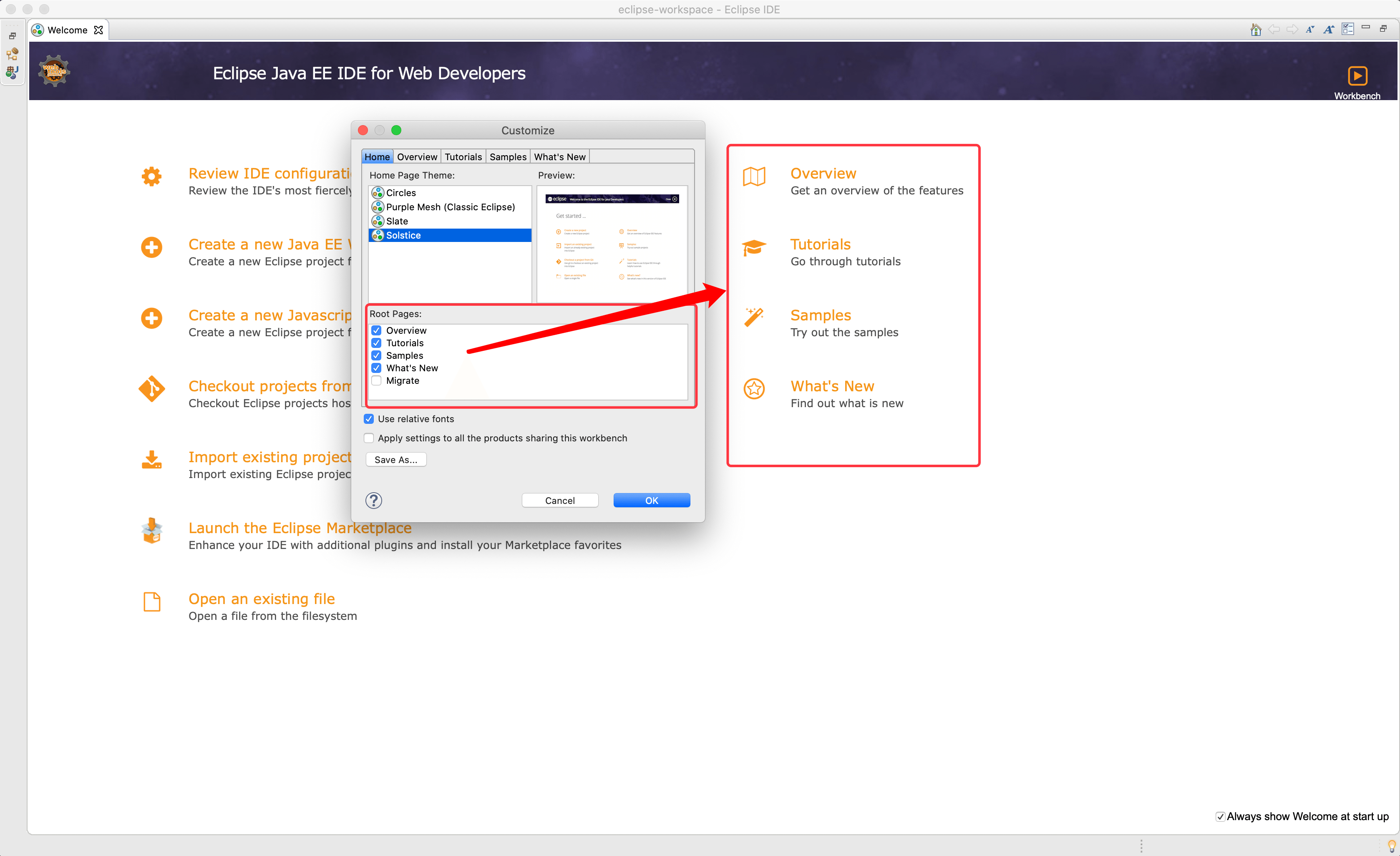Screen dimensions: 1400x856
Task: Click the gear icon beside Review IDE configuration
Action: pos(152,176)
